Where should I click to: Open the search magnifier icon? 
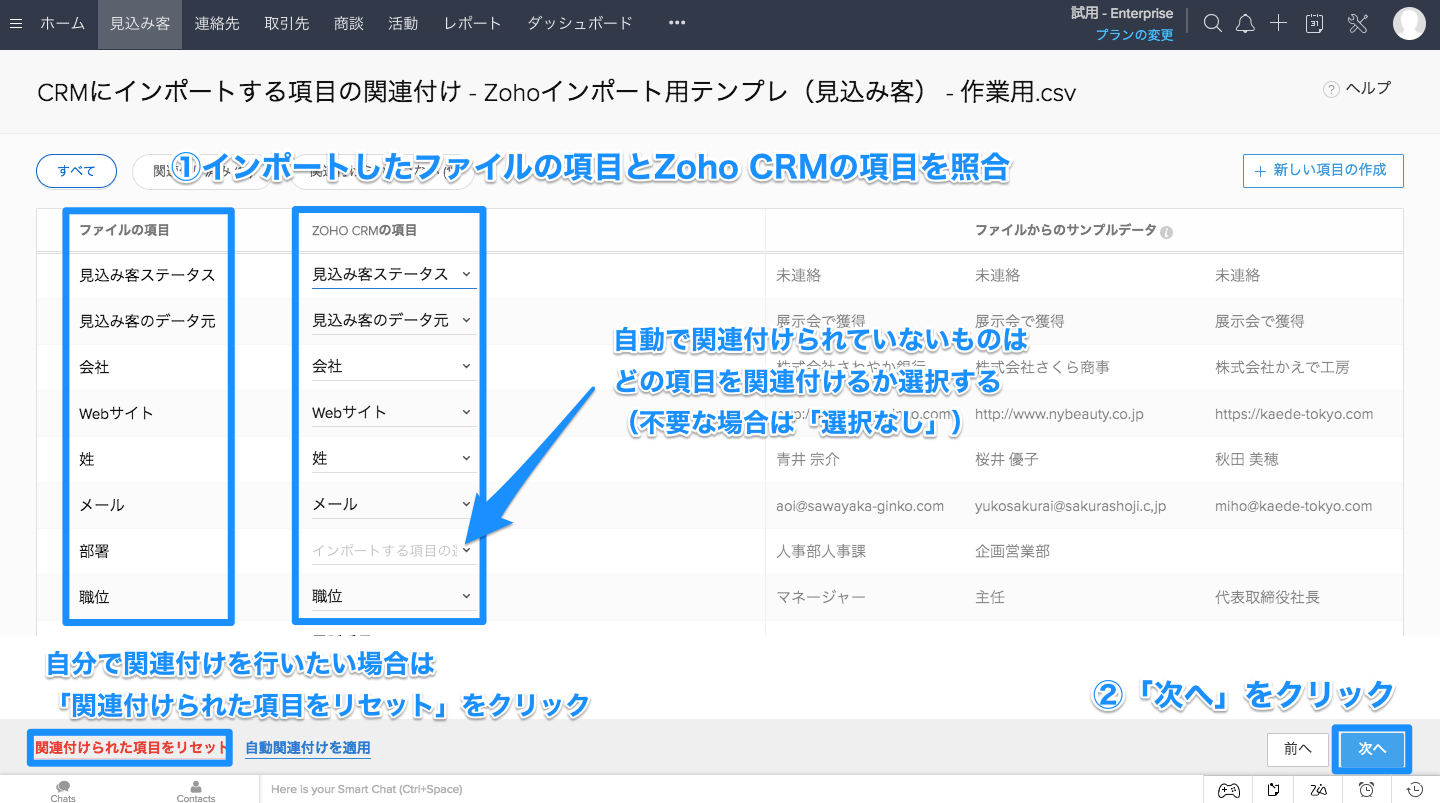1213,23
